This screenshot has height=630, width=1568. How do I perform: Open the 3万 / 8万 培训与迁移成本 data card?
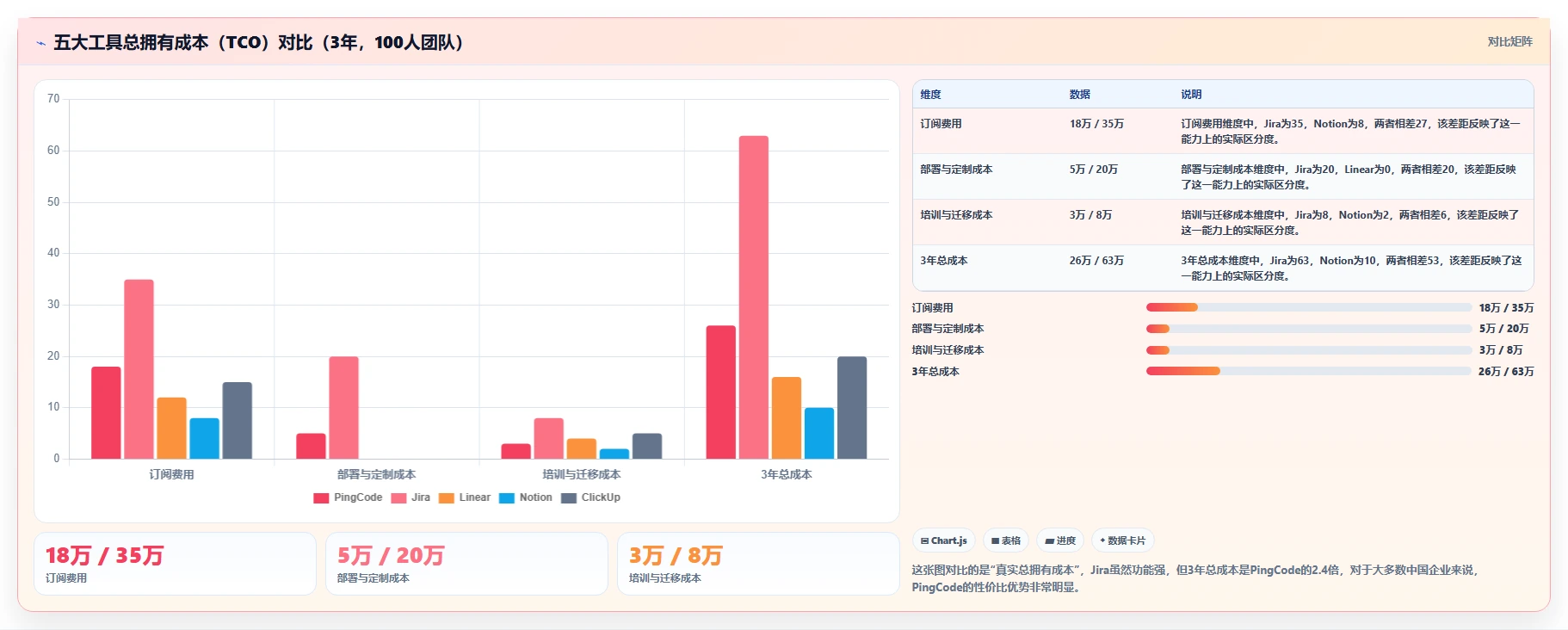click(x=758, y=564)
